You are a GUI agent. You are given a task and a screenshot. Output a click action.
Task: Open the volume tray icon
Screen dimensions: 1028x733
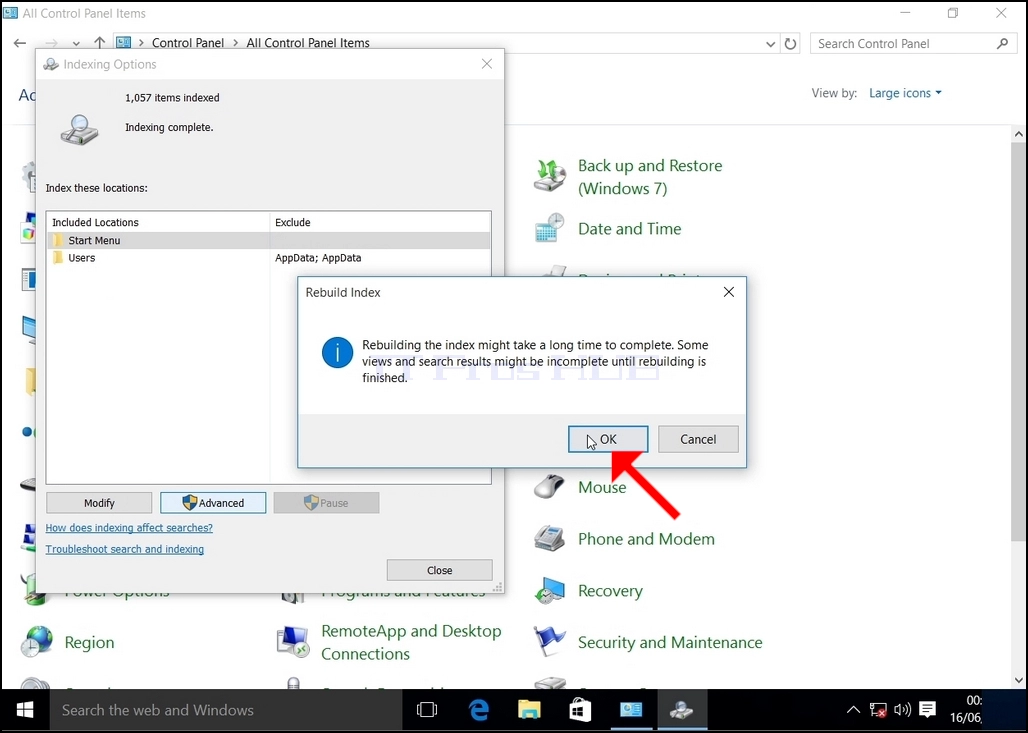click(903, 709)
